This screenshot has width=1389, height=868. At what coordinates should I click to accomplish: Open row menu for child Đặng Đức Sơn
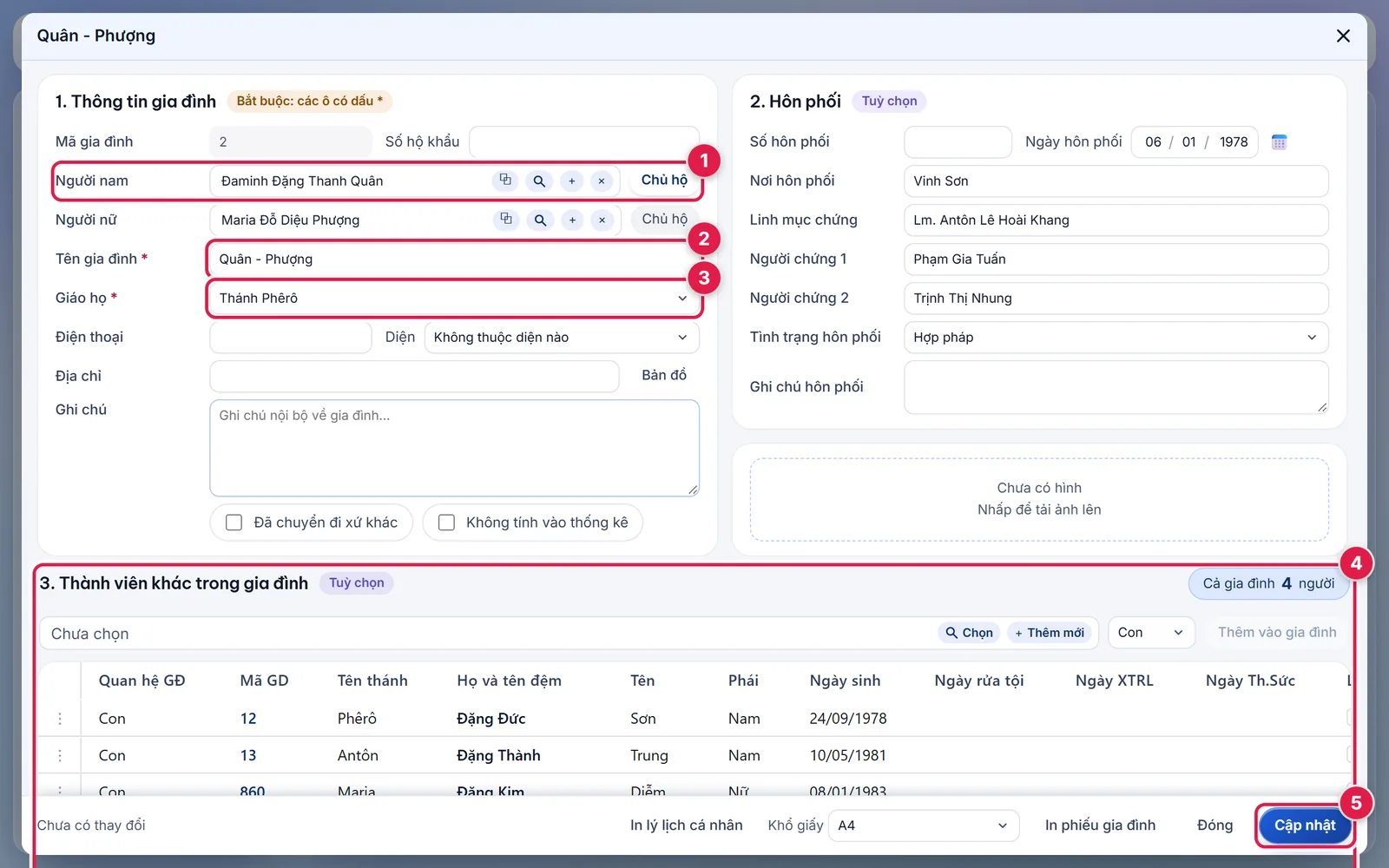click(60, 719)
